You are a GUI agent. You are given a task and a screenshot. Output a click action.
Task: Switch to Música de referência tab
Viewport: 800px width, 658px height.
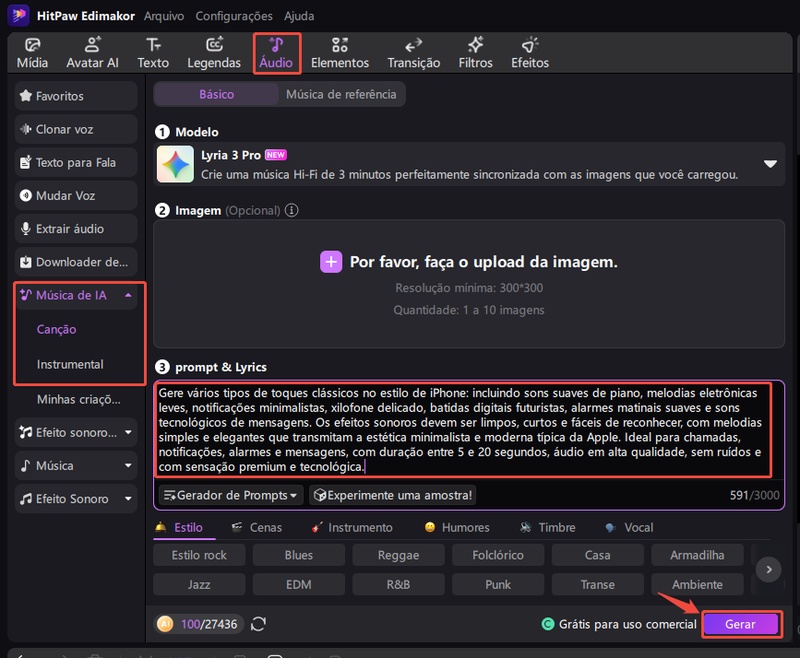[x=341, y=94]
